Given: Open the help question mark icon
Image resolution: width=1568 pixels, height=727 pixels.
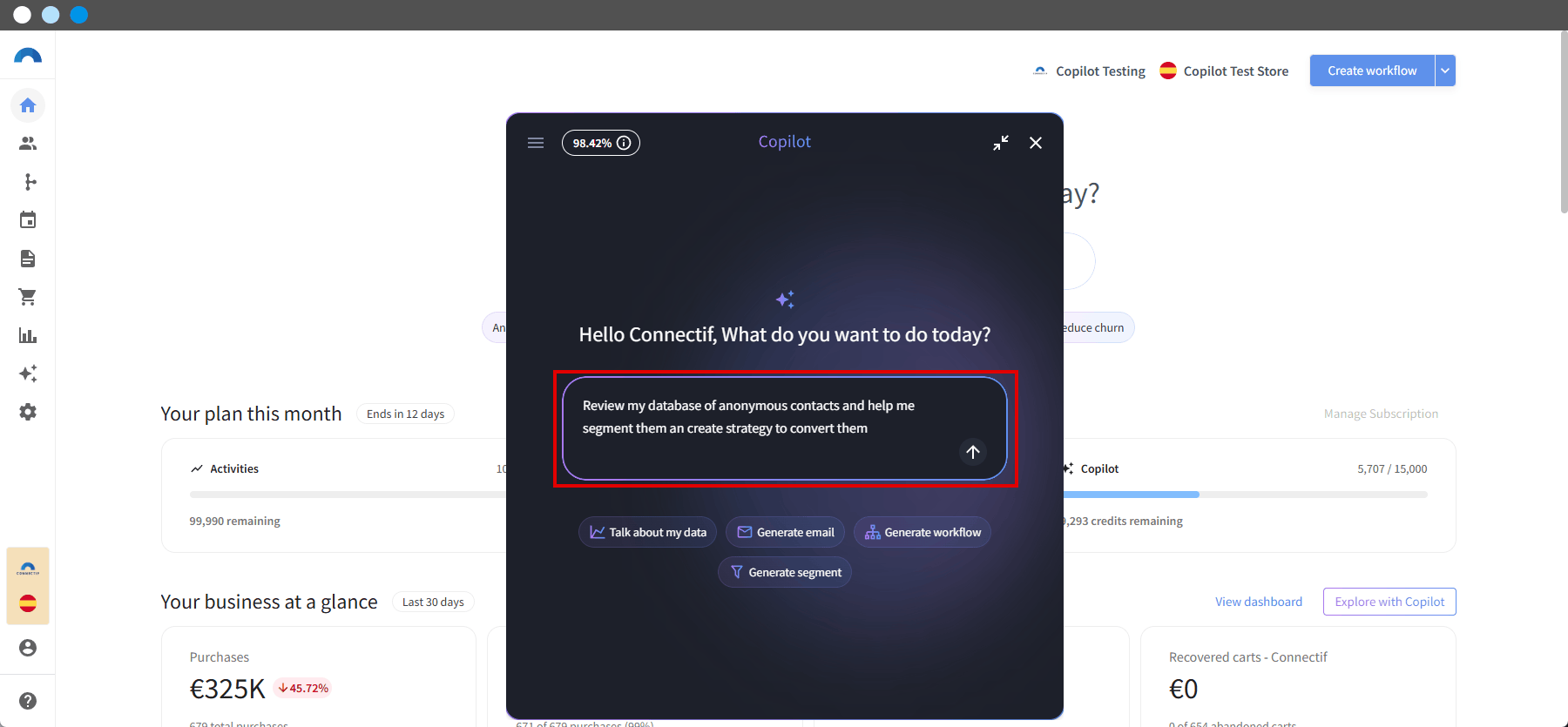Looking at the screenshot, I should (28, 701).
